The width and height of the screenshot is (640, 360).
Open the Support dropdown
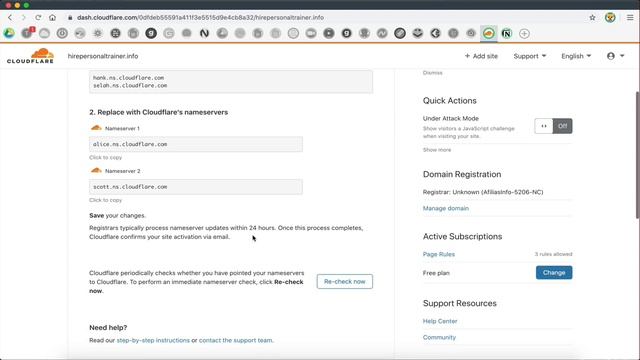click(x=529, y=56)
